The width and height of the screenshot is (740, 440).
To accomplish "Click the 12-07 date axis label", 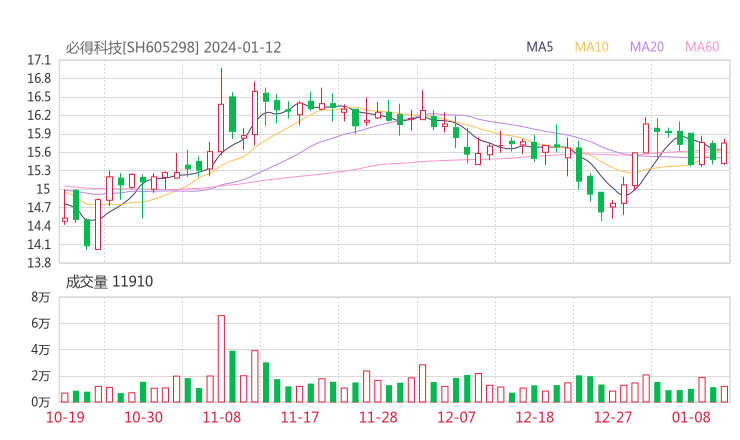I will (456, 417).
